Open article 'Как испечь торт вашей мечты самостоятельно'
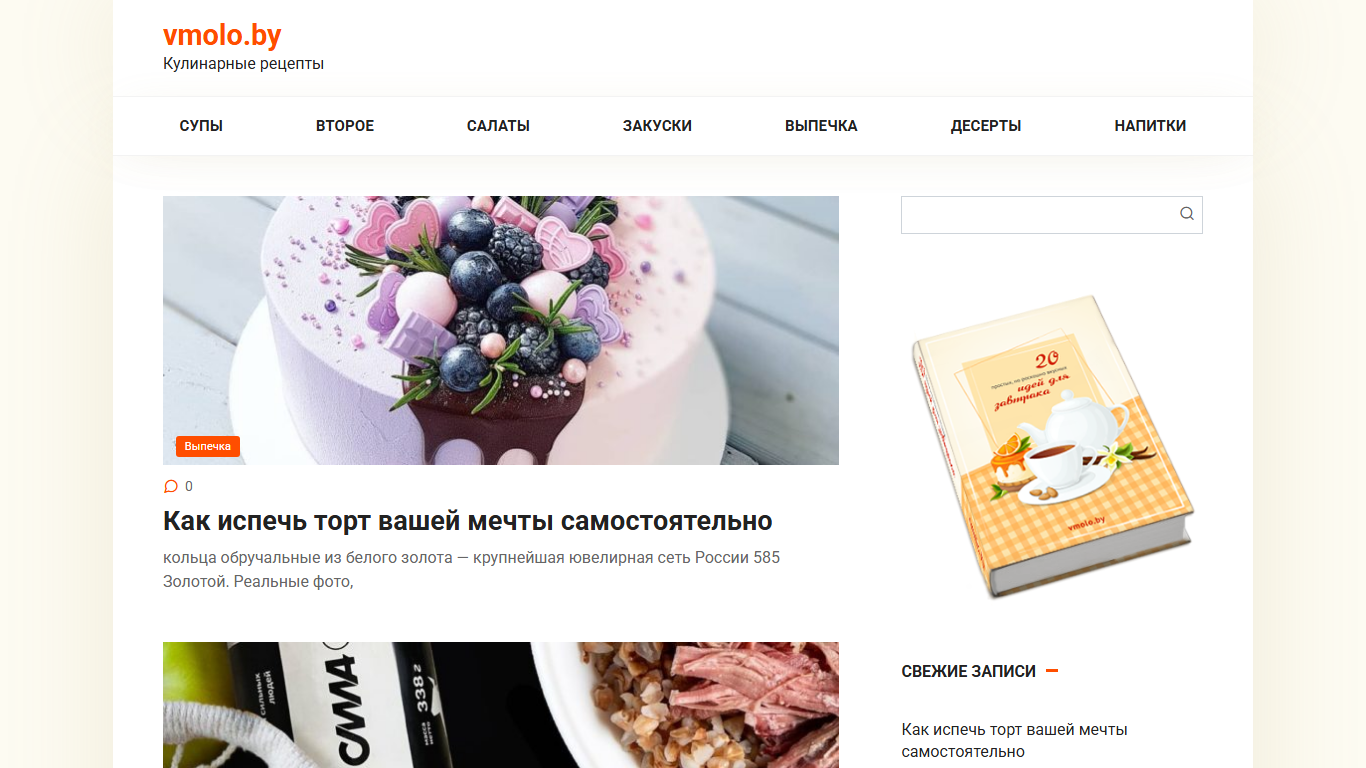 click(468, 521)
